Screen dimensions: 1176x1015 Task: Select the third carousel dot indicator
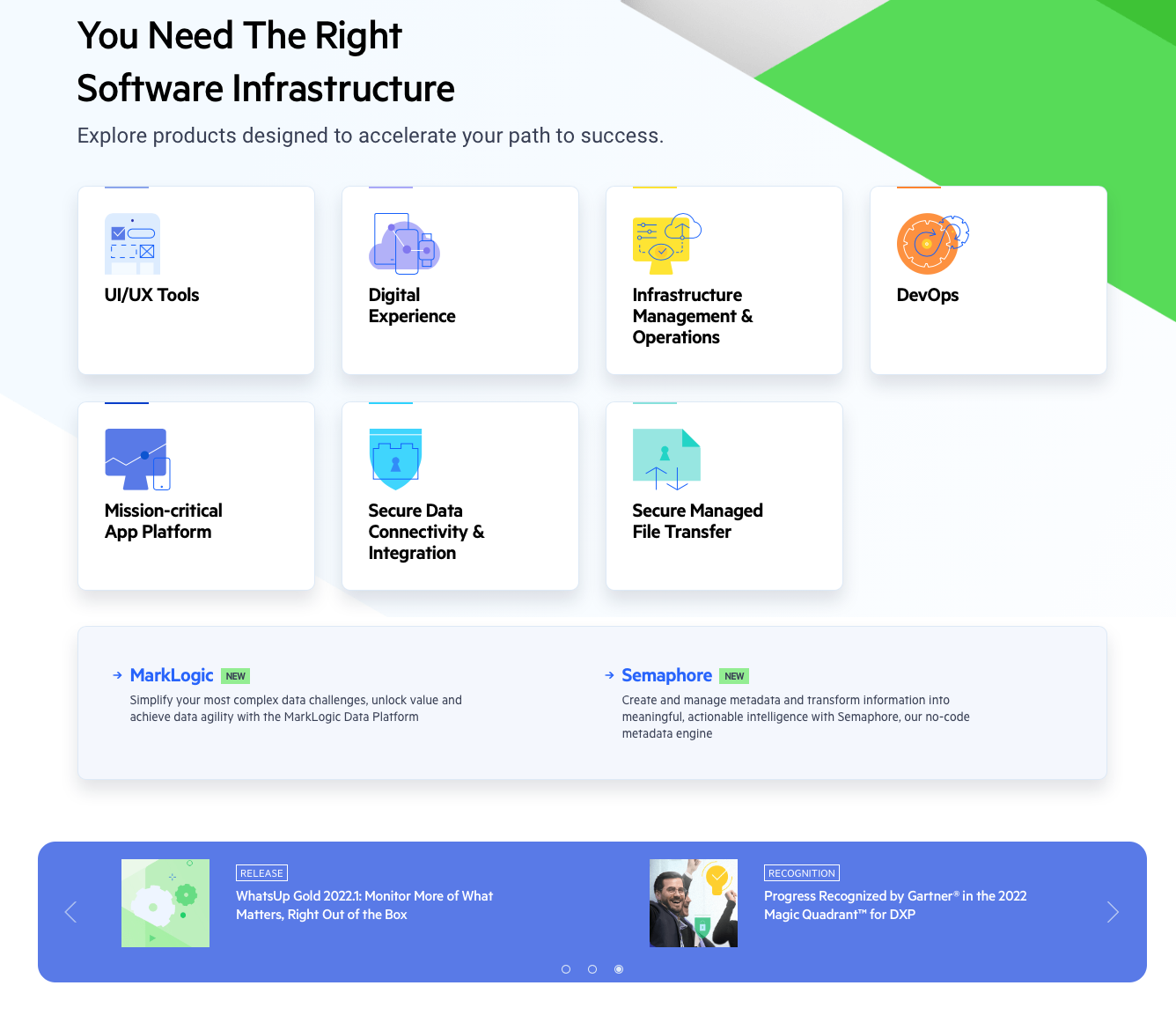click(619, 969)
